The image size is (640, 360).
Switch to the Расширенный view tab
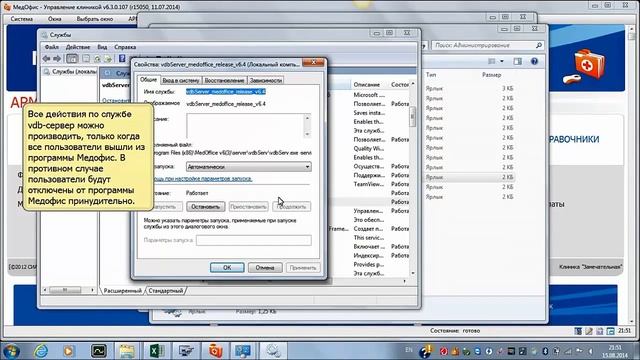[122, 291]
